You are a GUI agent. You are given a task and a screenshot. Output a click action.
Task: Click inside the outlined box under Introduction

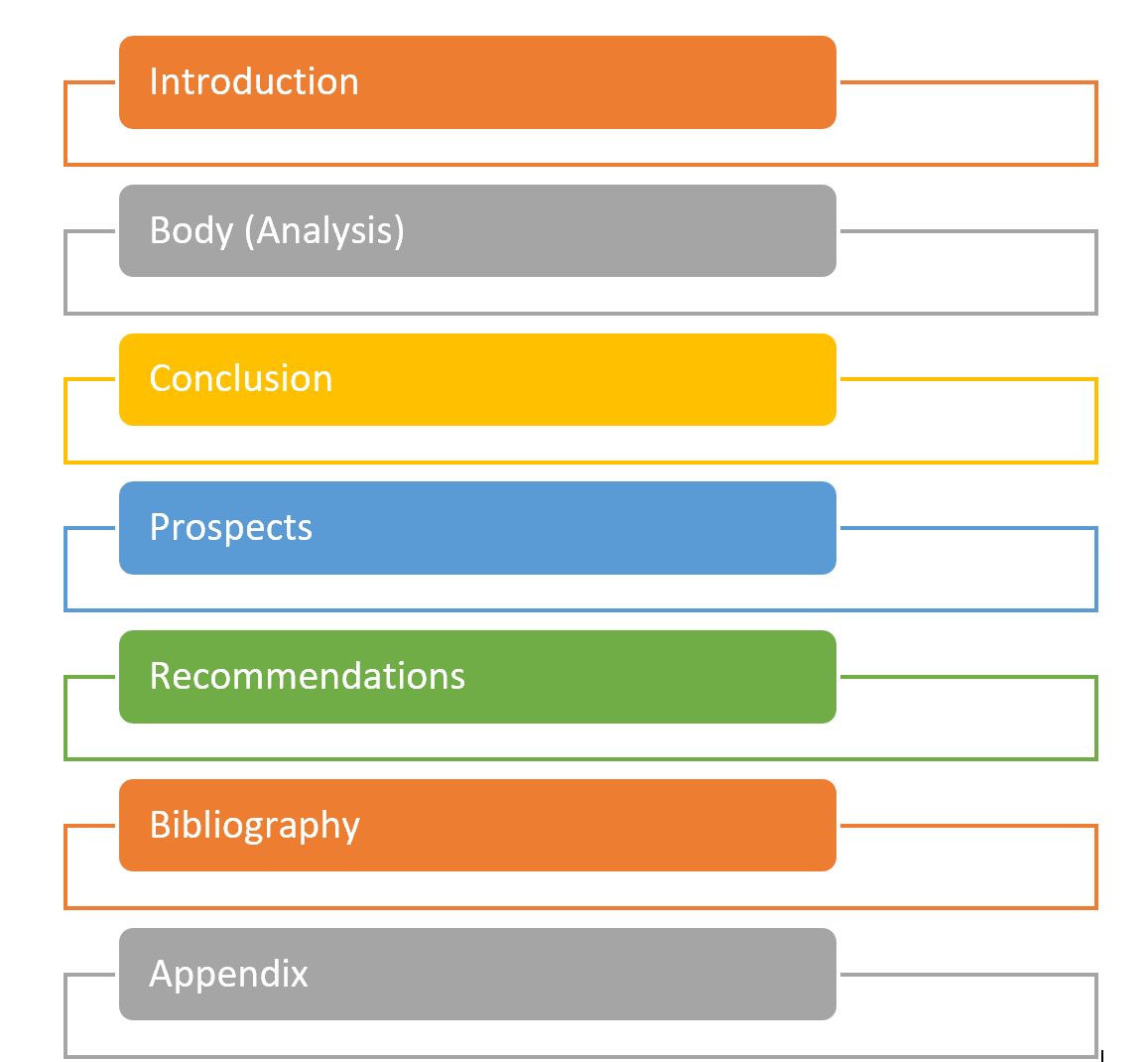click(x=580, y=147)
